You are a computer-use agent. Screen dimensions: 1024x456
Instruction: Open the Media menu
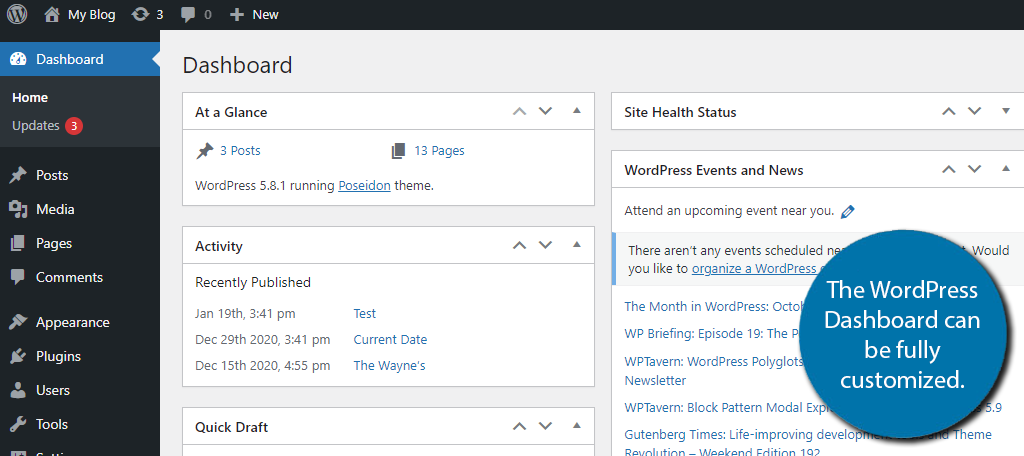tap(80, 209)
